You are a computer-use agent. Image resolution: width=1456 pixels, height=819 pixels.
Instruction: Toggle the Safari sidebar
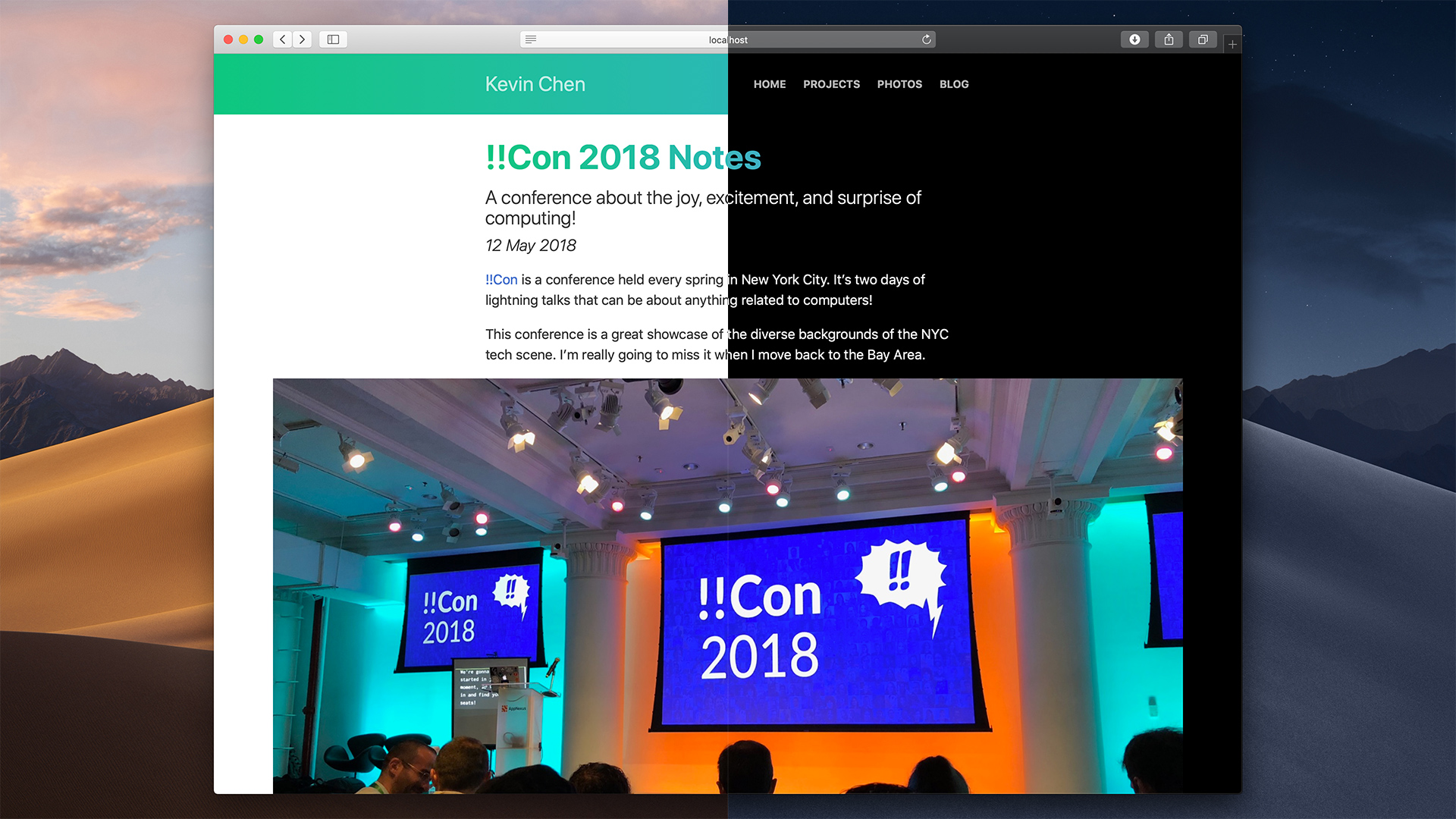pyautogui.click(x=332, y=39)
